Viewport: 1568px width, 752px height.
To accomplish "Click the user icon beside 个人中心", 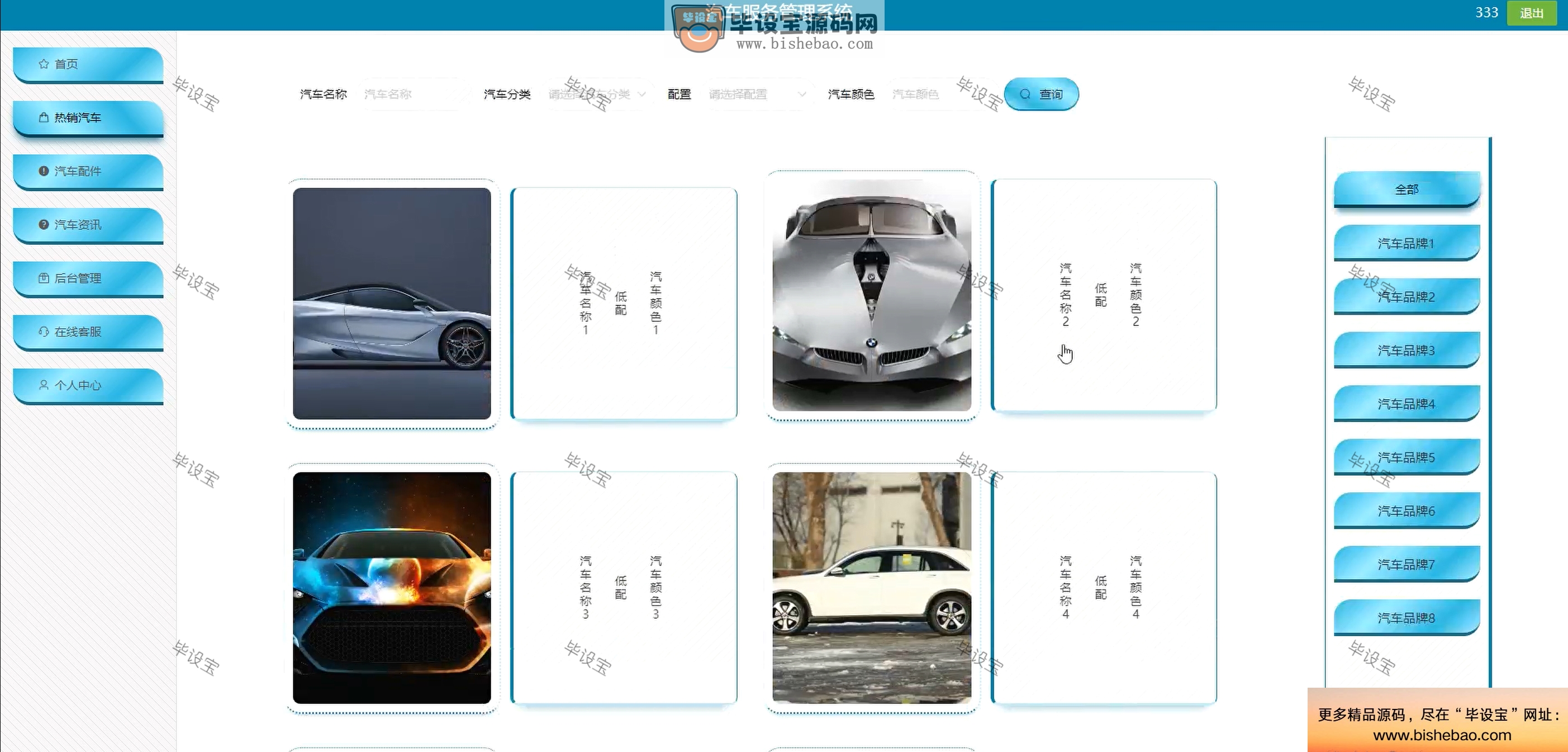I will pos(44,385).
